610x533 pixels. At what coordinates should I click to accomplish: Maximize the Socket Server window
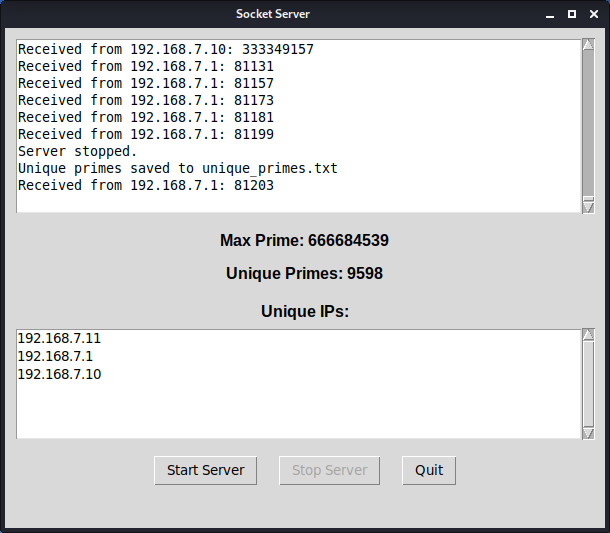click(x=572, y=14)
